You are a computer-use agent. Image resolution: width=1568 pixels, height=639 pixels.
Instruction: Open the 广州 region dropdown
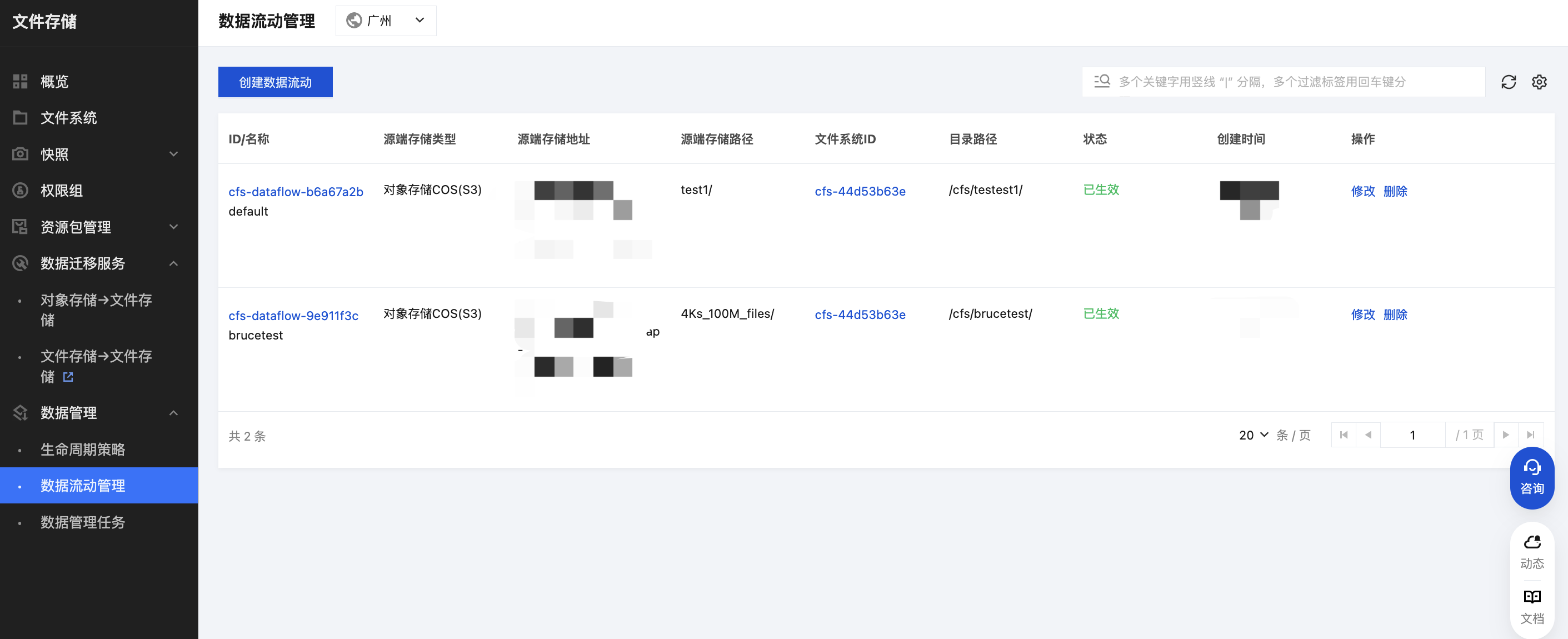point(386,21)
